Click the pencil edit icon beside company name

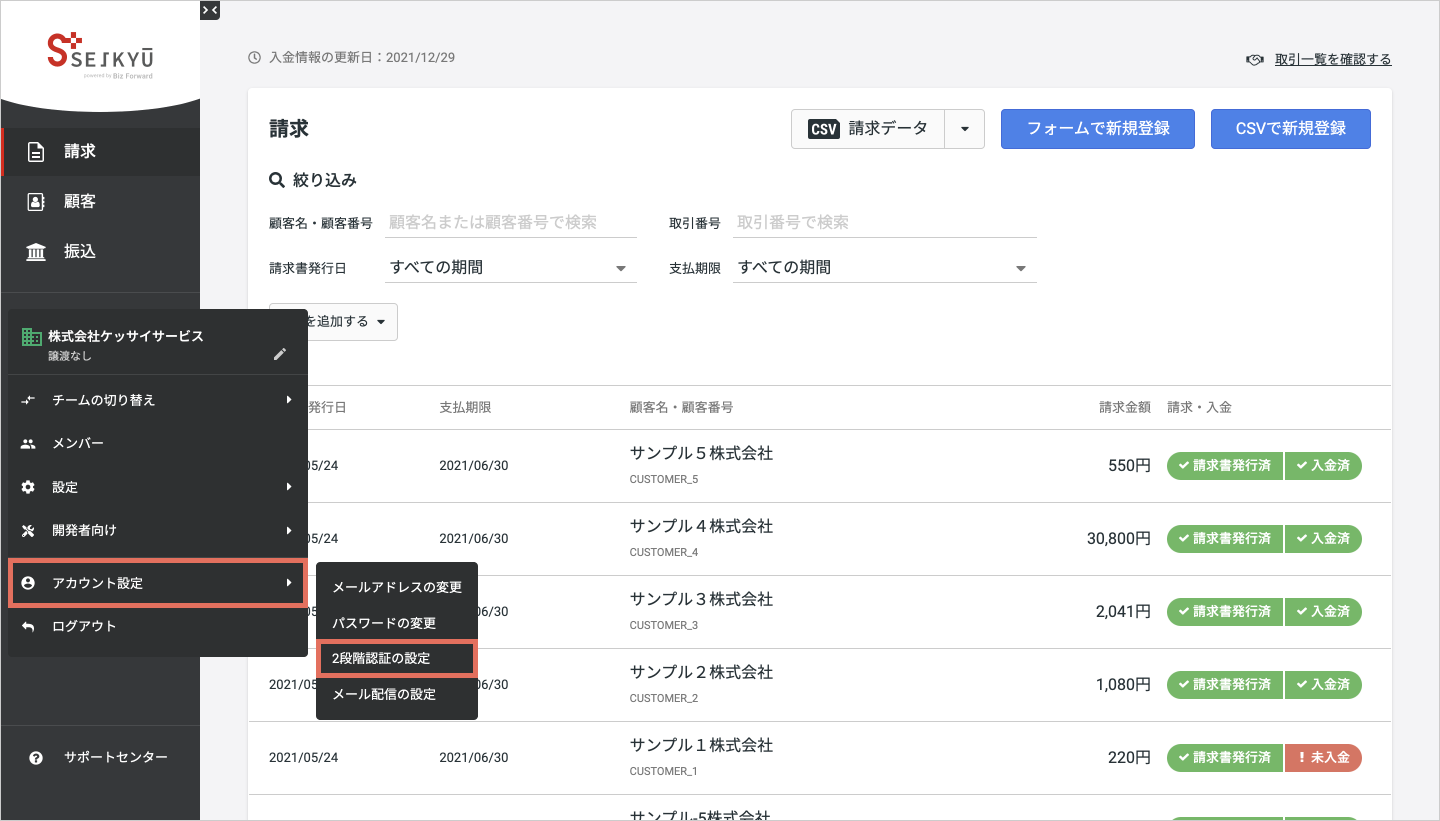(x=280, y=354)
